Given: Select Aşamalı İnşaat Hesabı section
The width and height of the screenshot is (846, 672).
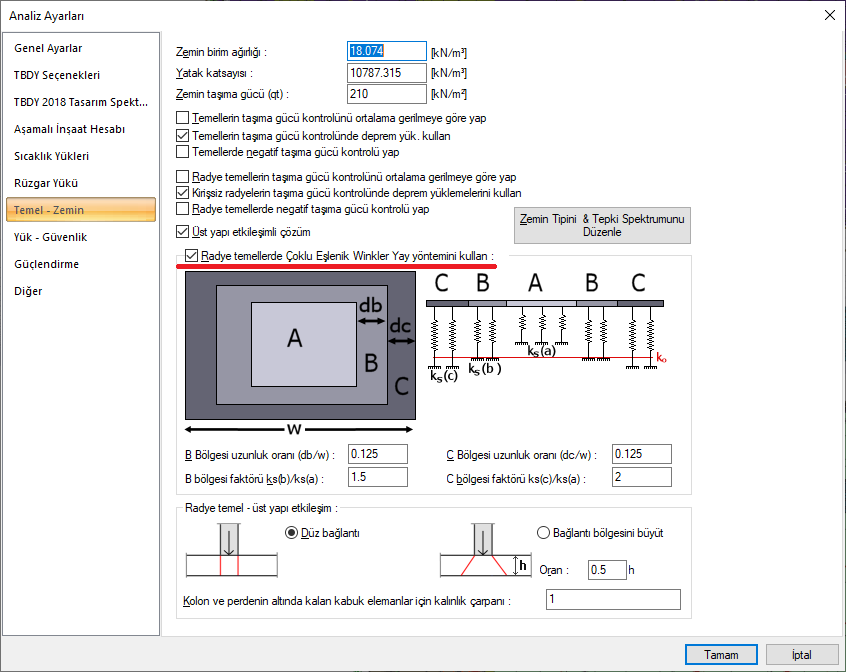Looking at the screenshot, I should pyautogui.click(x=81, y=129).
